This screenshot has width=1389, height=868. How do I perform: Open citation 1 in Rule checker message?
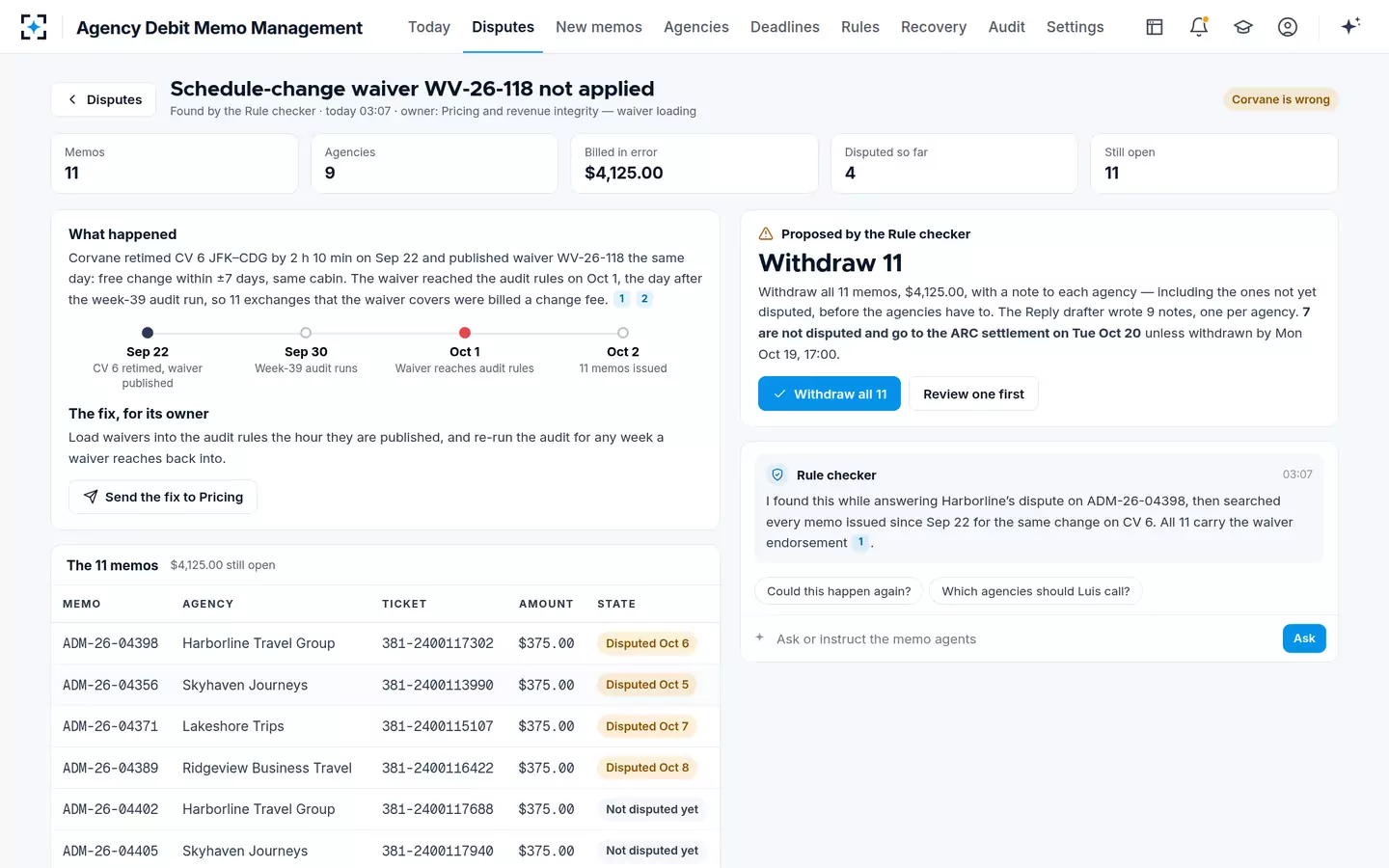[x=860, y=542]
